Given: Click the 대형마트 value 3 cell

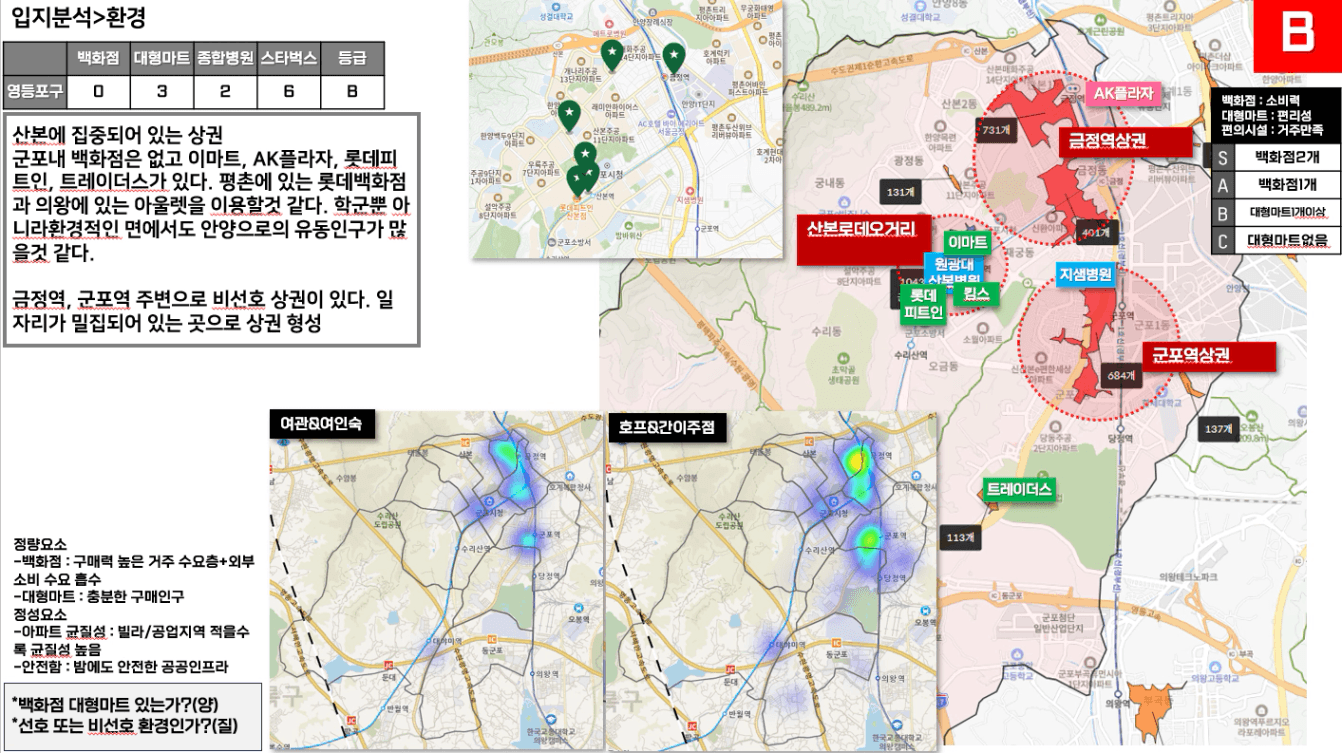Looking at the screenshot, I should tap(162, 92).
